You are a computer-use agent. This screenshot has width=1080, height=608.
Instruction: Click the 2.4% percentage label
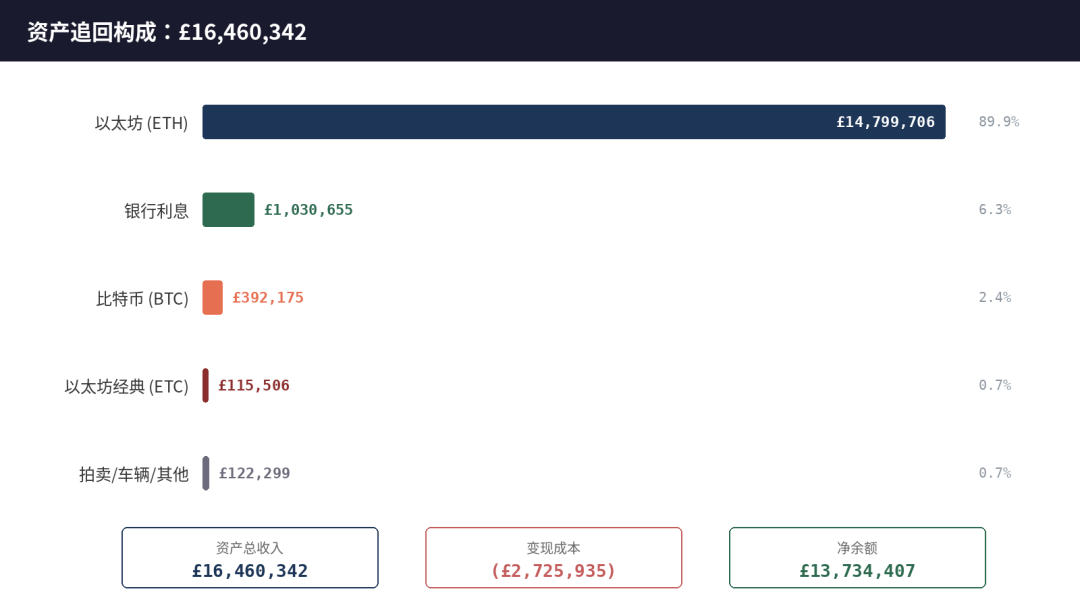(995, 297)
